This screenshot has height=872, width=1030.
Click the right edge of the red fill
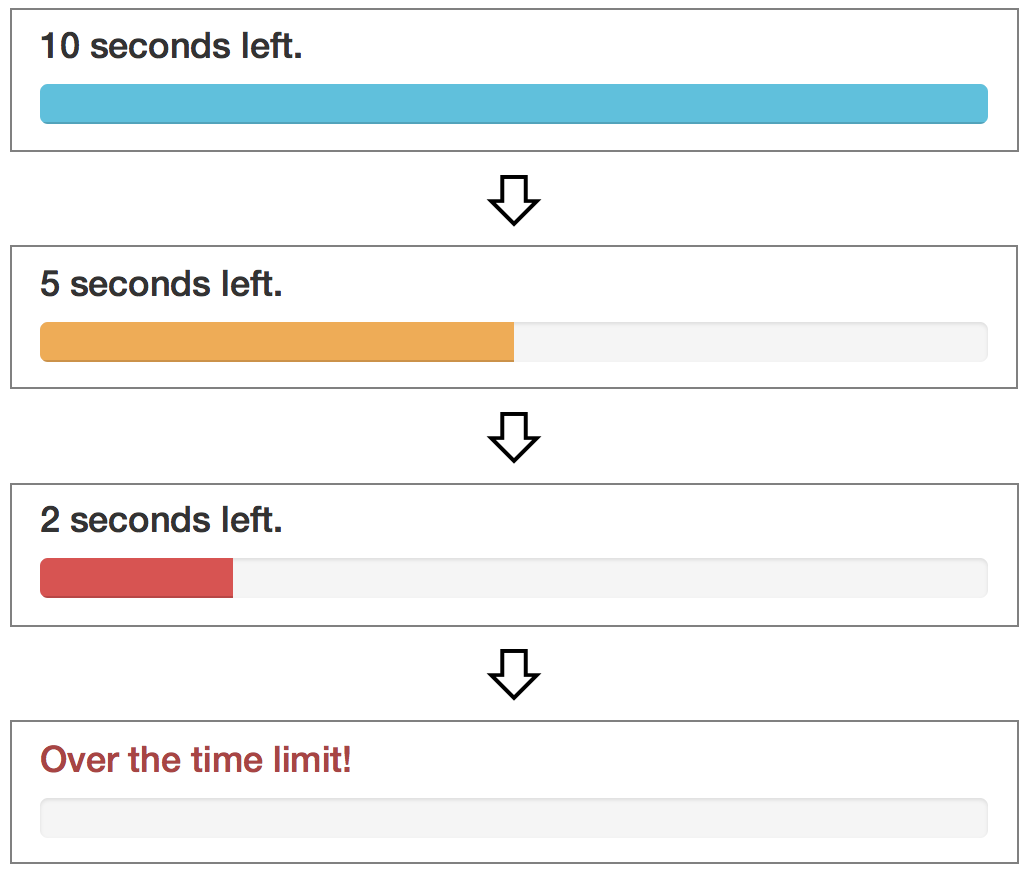pyautogui.click(x=230, y=578)
